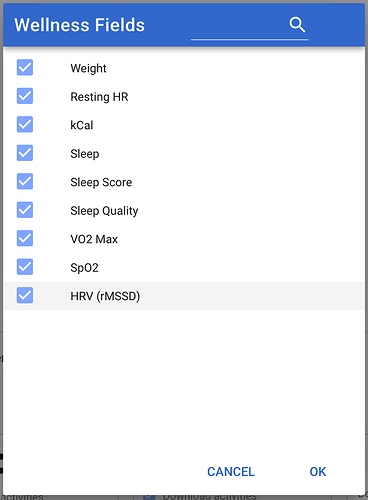Turn off the VO2 Max checkbox
The width and height of the screenshot is (368, 500).
pyautogui.click(x=25, y=238)
